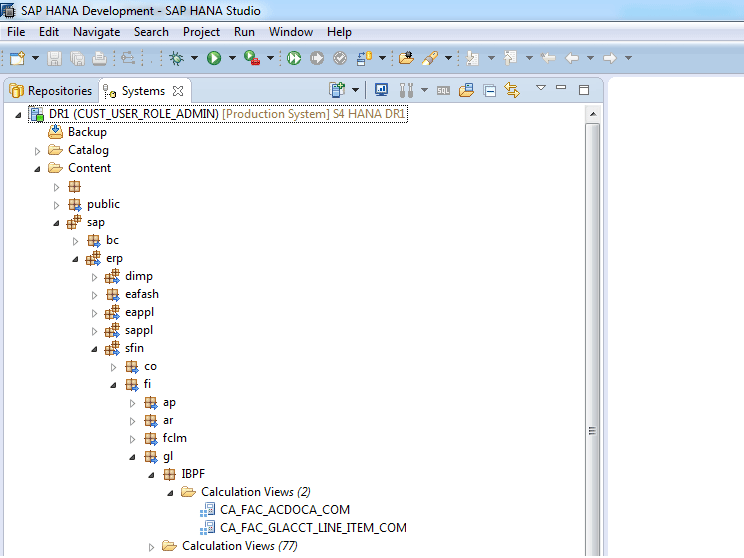Open the Debug dropdown arrow
Screen dimensions: 744x558
pyautogui.click(x=195, y=58)
